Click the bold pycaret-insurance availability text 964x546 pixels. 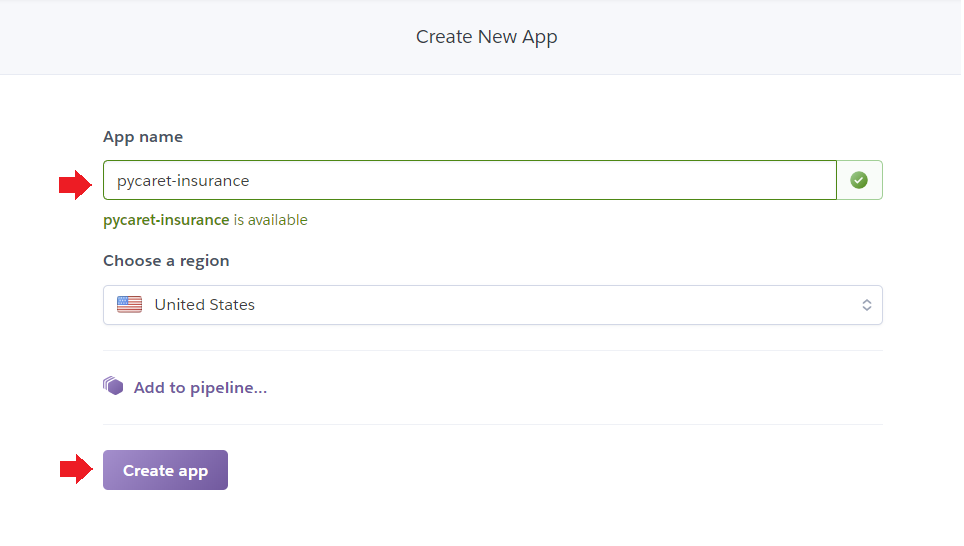click(x=166, y=220)
